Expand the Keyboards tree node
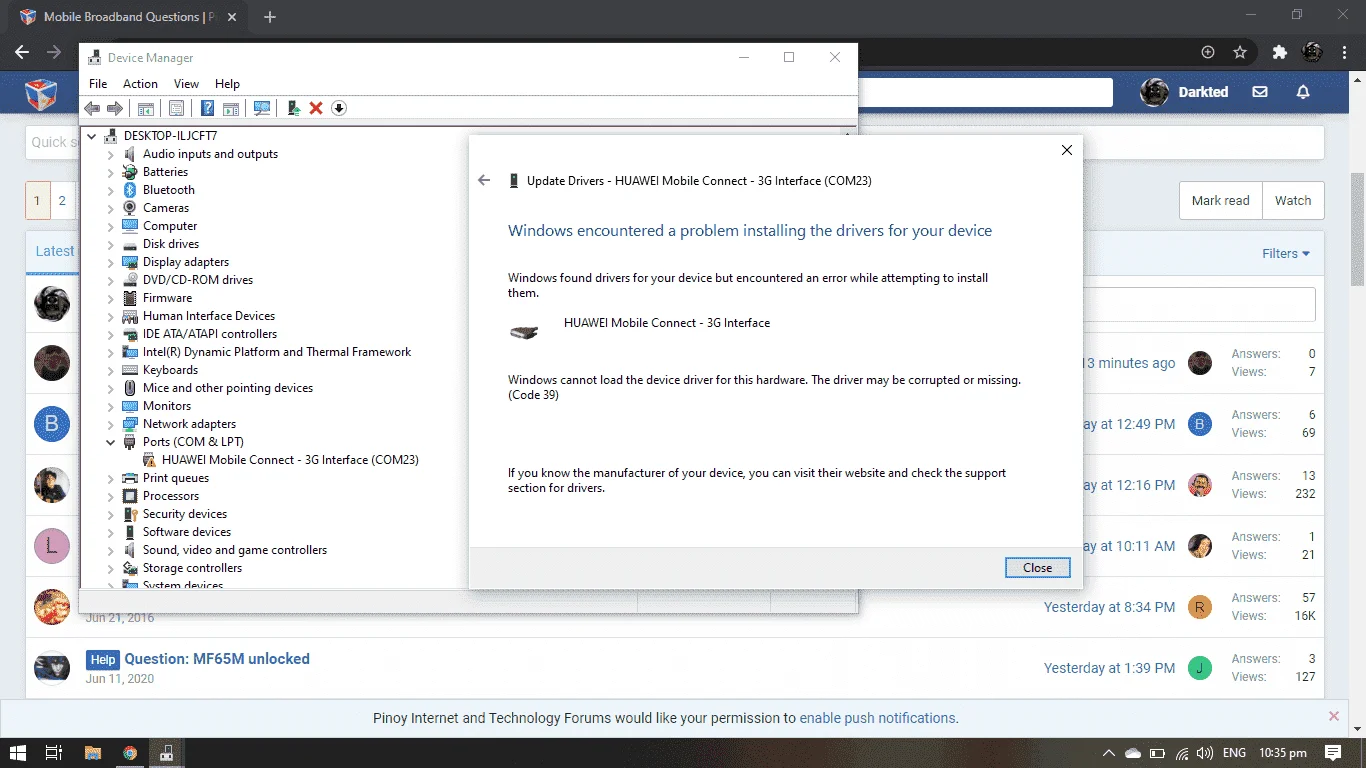Screen dimensions: 1366x768 [111, 370]
